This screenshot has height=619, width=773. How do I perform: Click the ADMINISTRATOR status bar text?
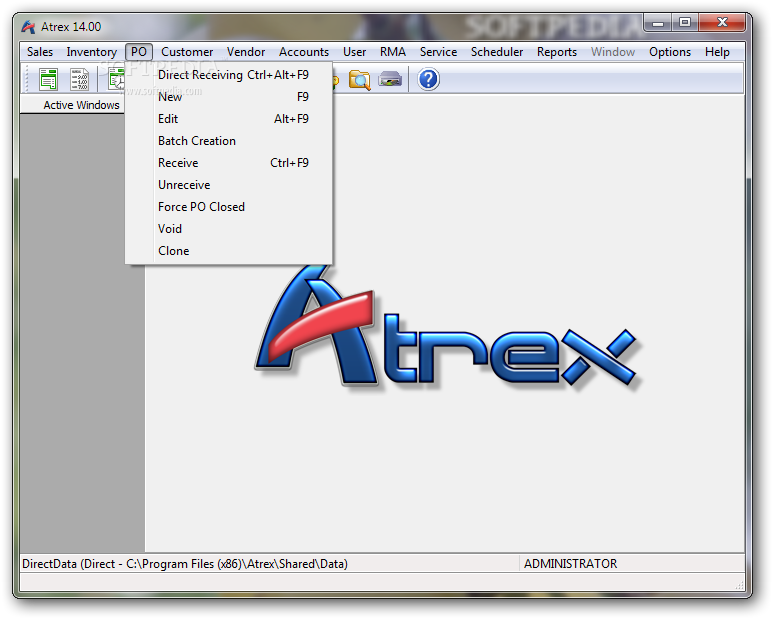tap(570, 564)
